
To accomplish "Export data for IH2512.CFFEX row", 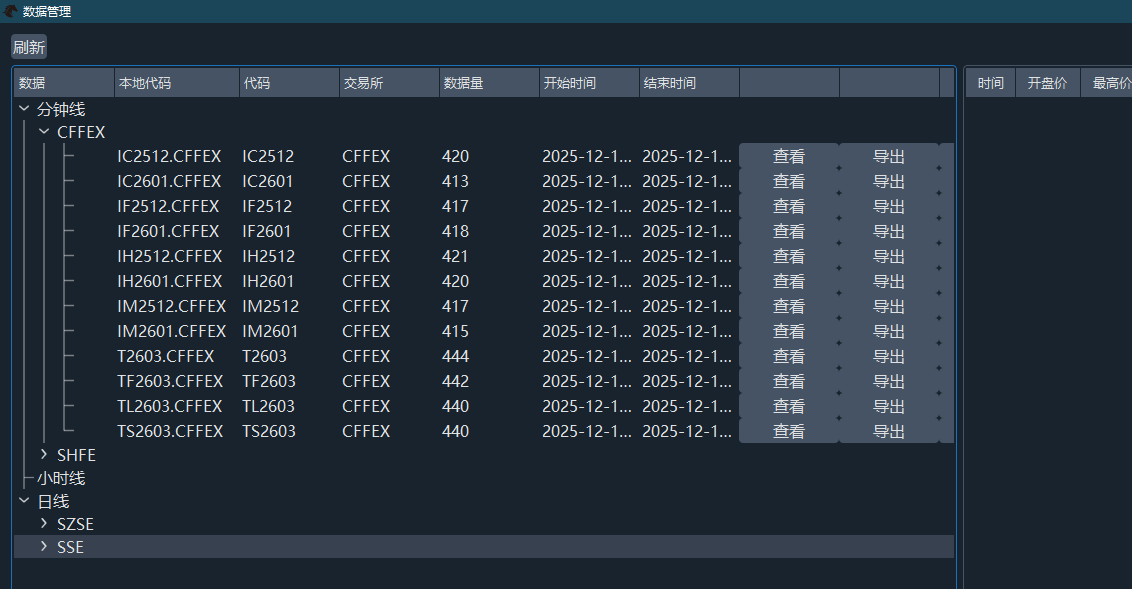I will click(x=888, y=256).
